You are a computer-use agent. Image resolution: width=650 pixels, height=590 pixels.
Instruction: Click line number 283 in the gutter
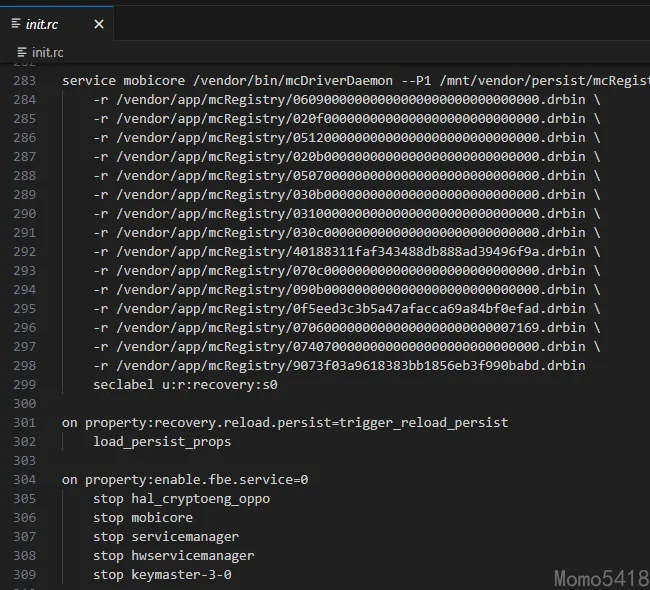coord(23,81)
